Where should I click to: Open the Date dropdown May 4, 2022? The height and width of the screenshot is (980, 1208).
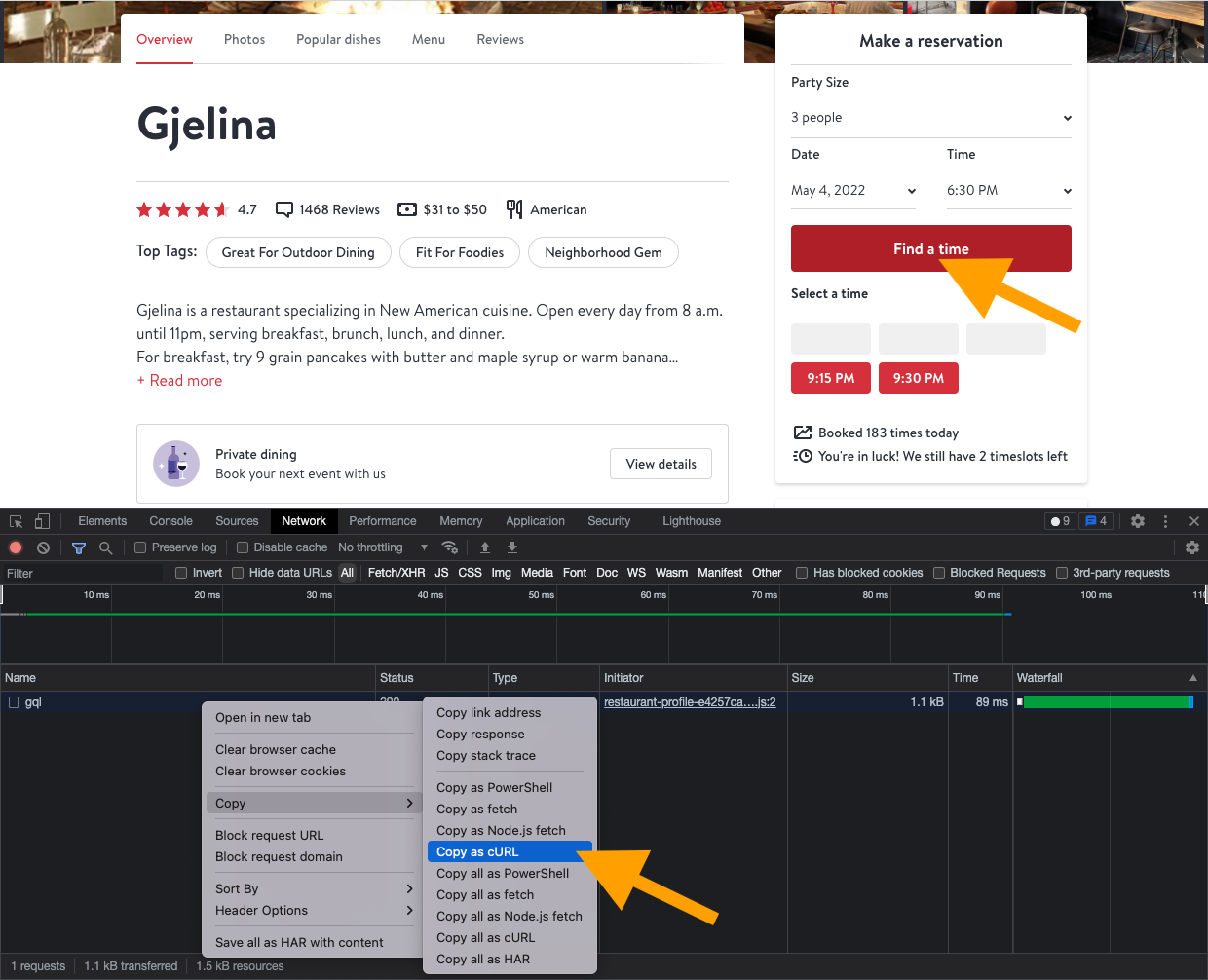(x=853, y=191)
